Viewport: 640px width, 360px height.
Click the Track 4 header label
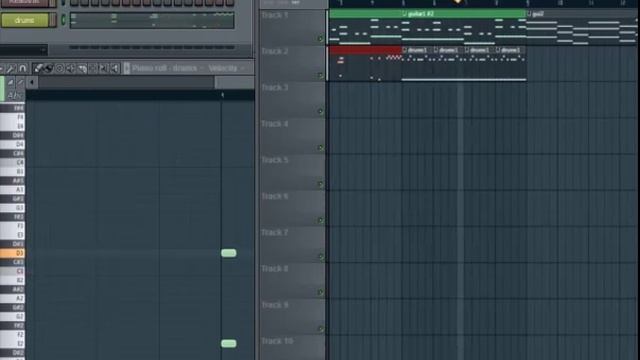(x=275, y=124)
